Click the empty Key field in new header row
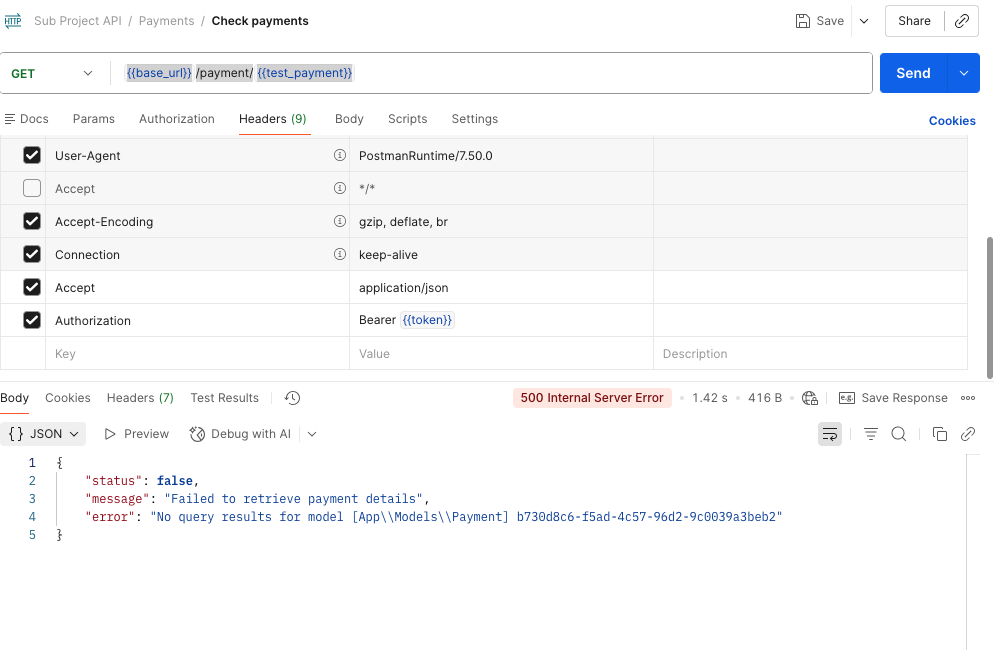Screen dimensions: 994x650 point(196,354)
